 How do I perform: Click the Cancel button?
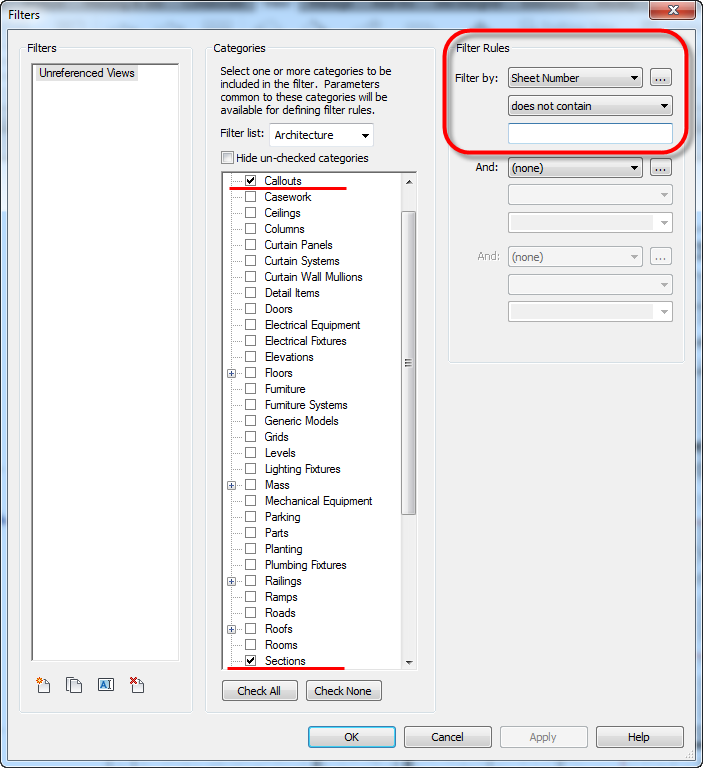click(x=447, y=737)
